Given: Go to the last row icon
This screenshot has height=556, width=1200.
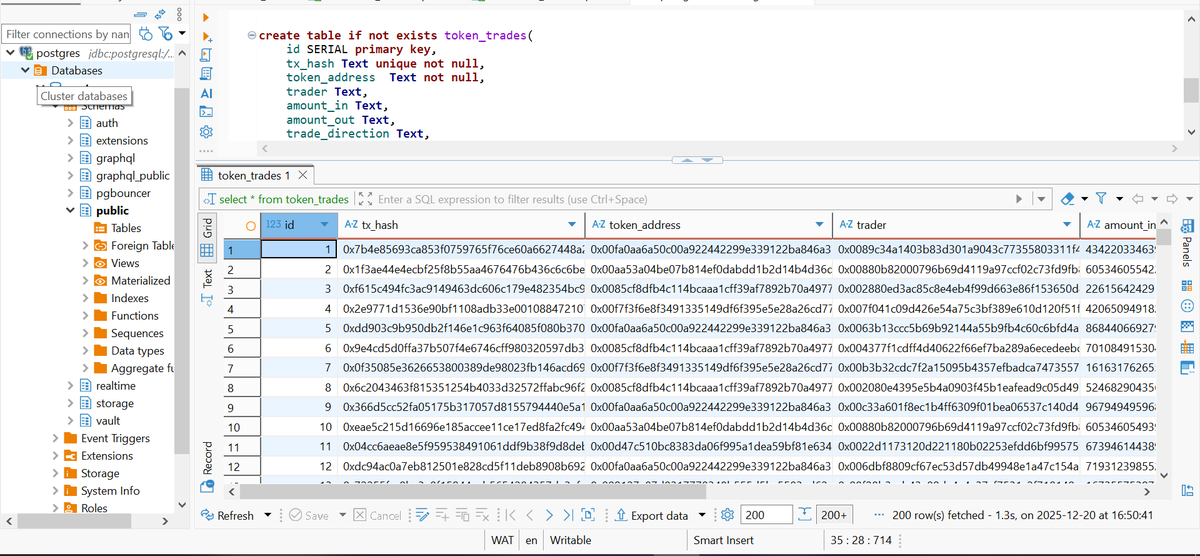Looking at the screenshot, I should (568, 515).
